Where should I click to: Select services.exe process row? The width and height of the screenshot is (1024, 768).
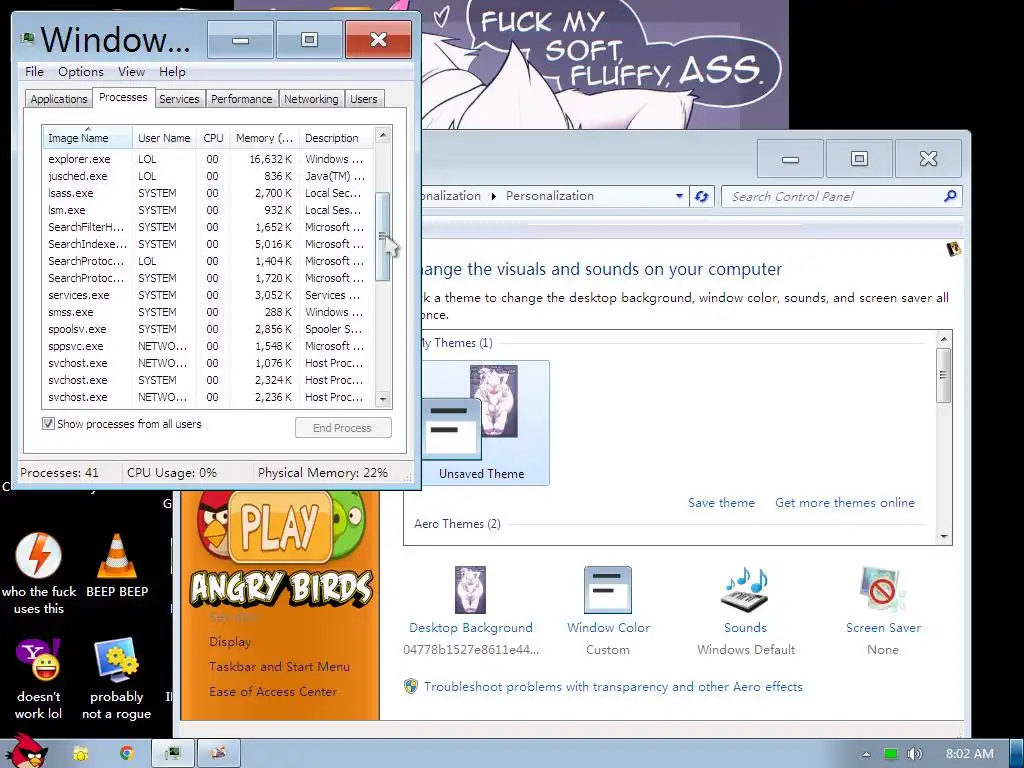coord(208,295)
